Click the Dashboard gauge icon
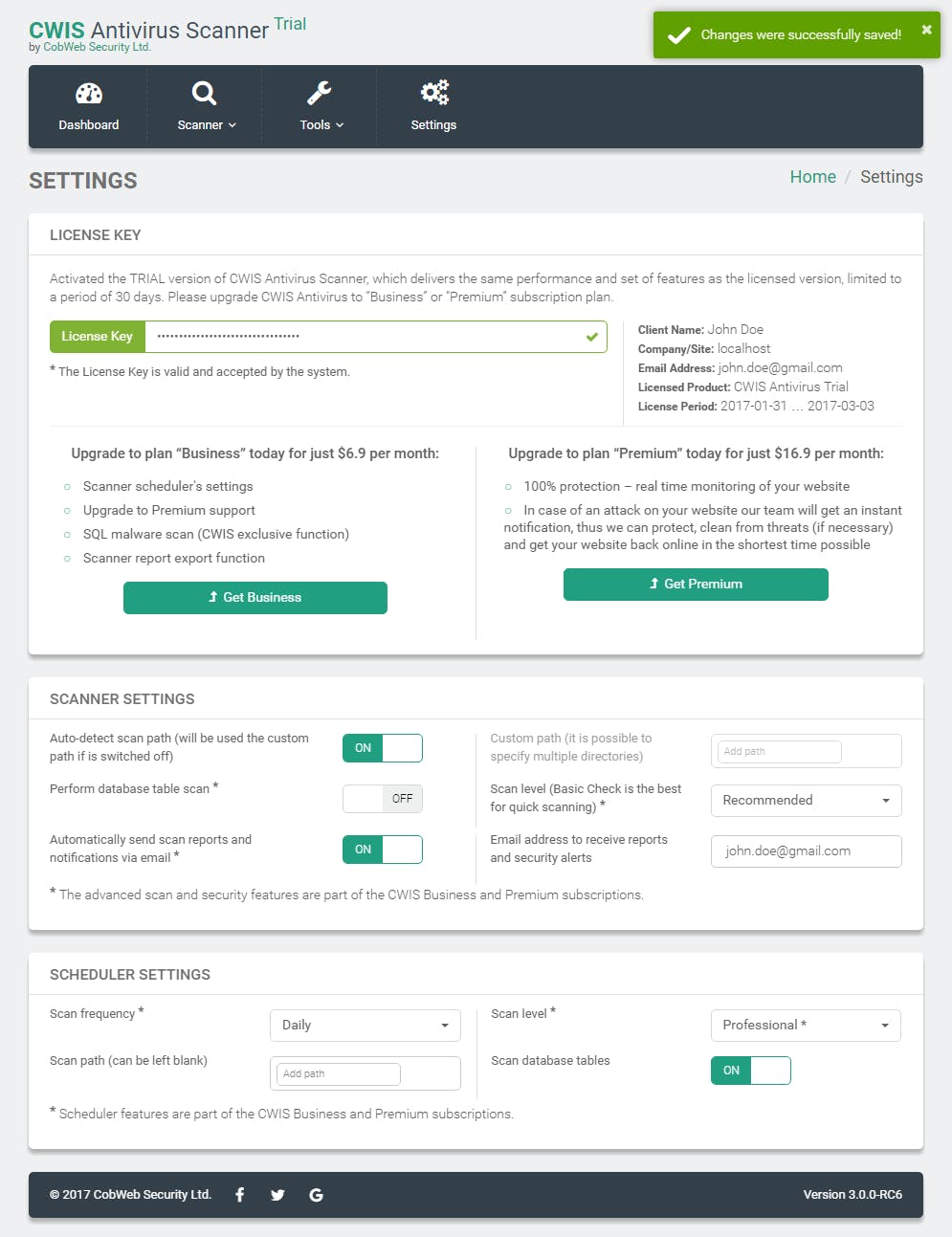This screenshot has height=1237, width=952. [89, 93]
